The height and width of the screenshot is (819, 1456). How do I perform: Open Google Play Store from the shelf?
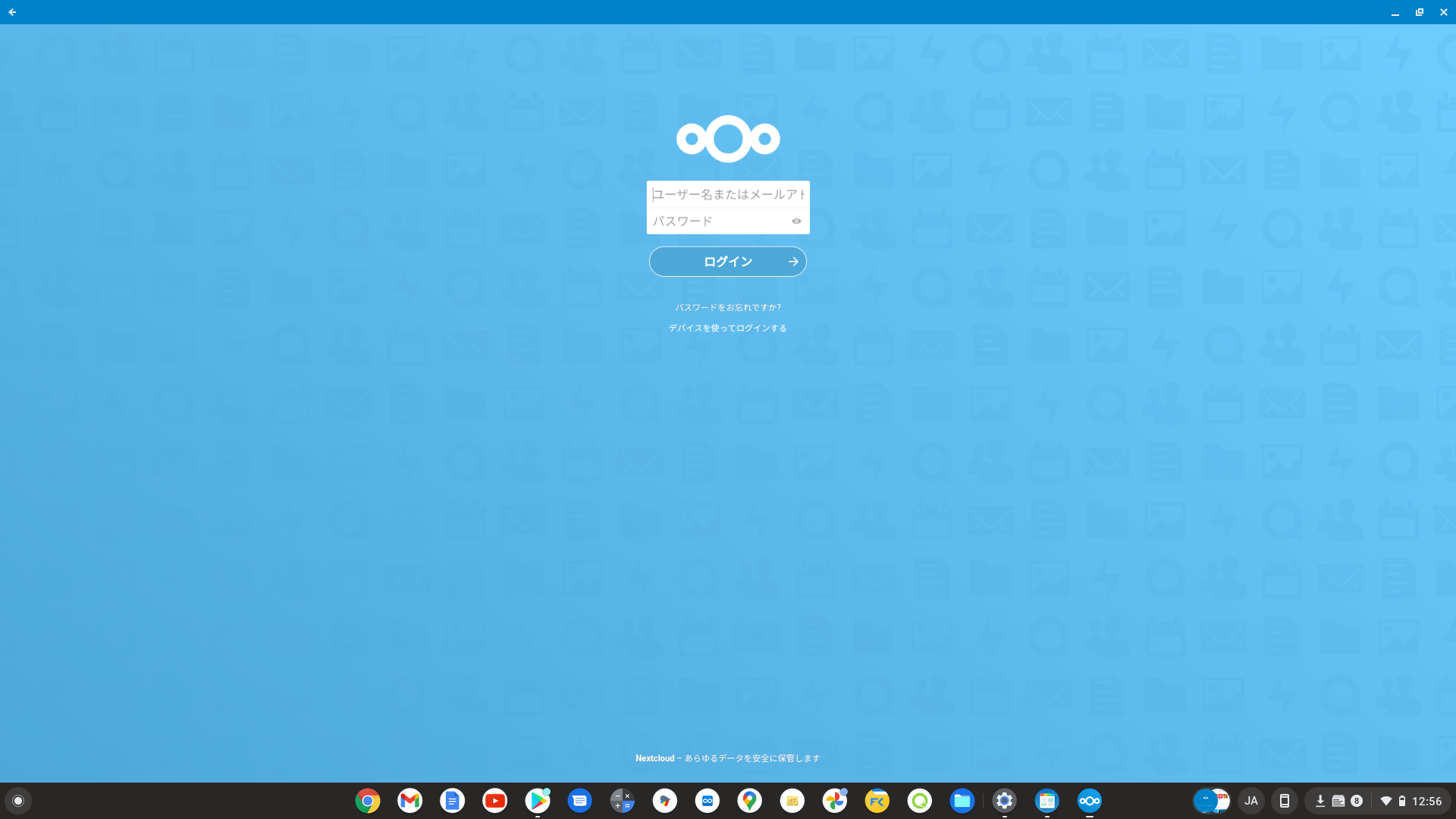(538, 801)
